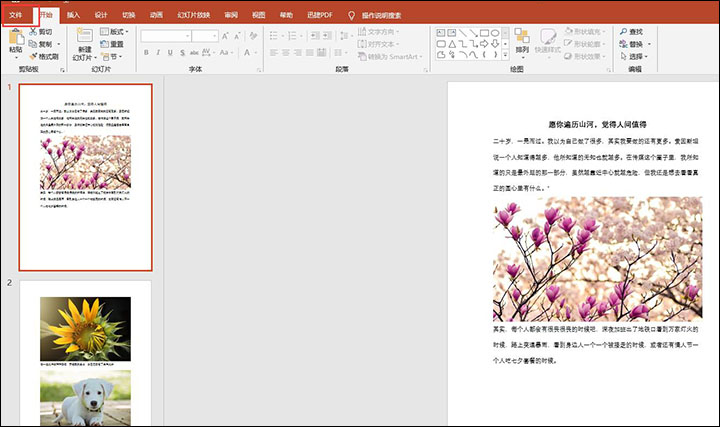720x427 pixels.
Task: Click the 剪切 (Cut) scissors icon
Action: click(33, 32)
